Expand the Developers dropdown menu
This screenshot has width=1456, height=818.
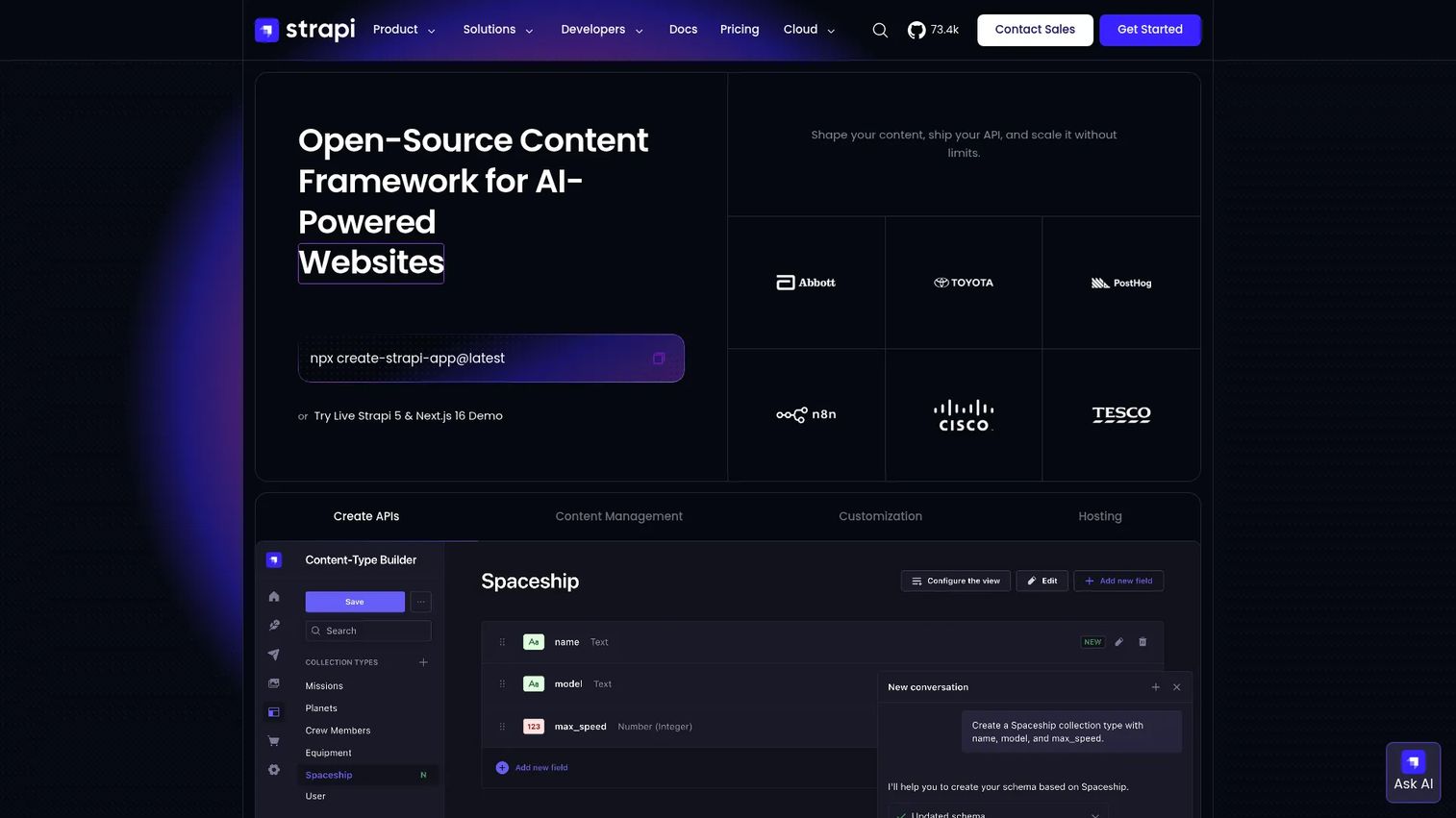pos(602,30)
